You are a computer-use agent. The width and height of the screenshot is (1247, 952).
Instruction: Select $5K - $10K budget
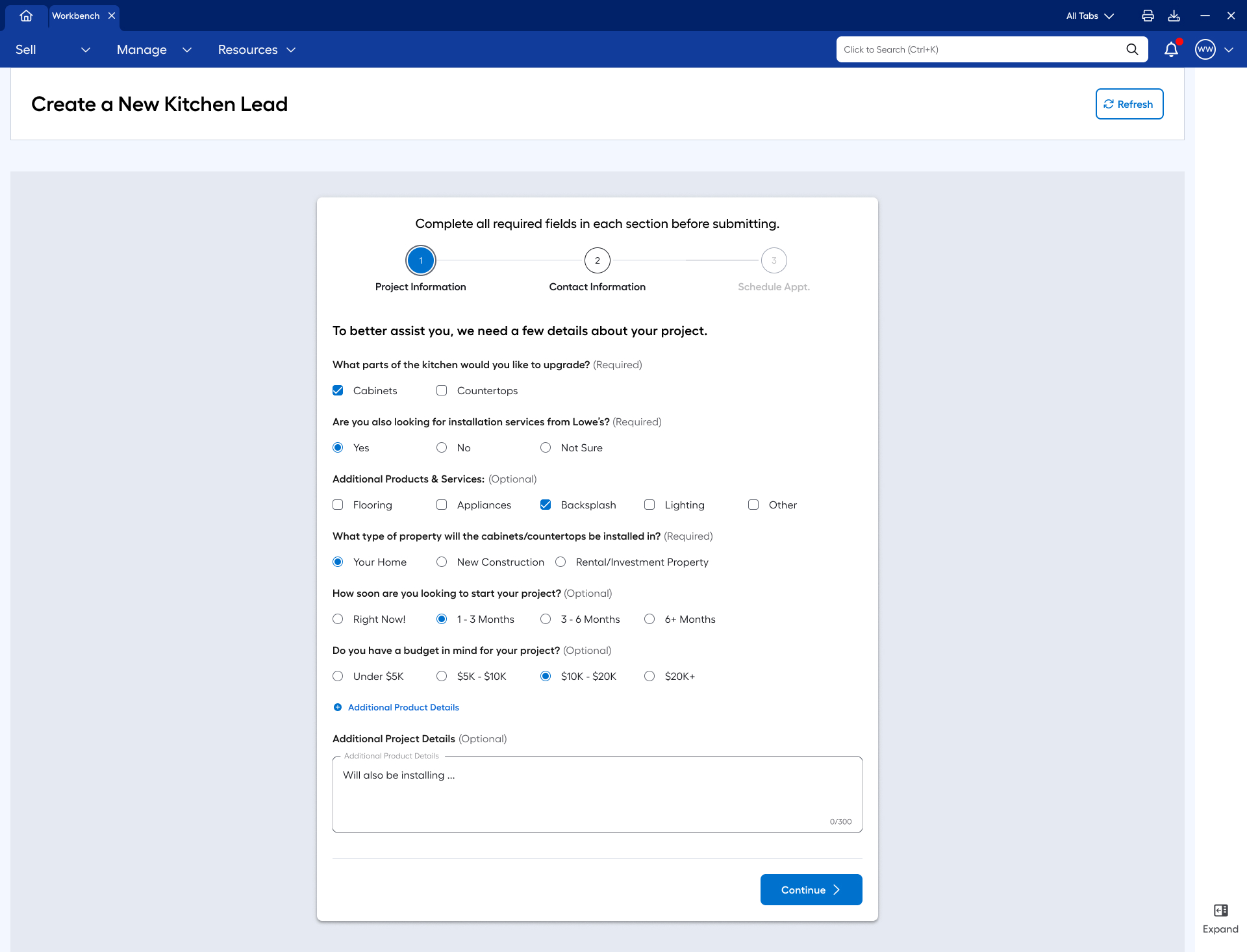pyautogui.click(x=442, y=677)
